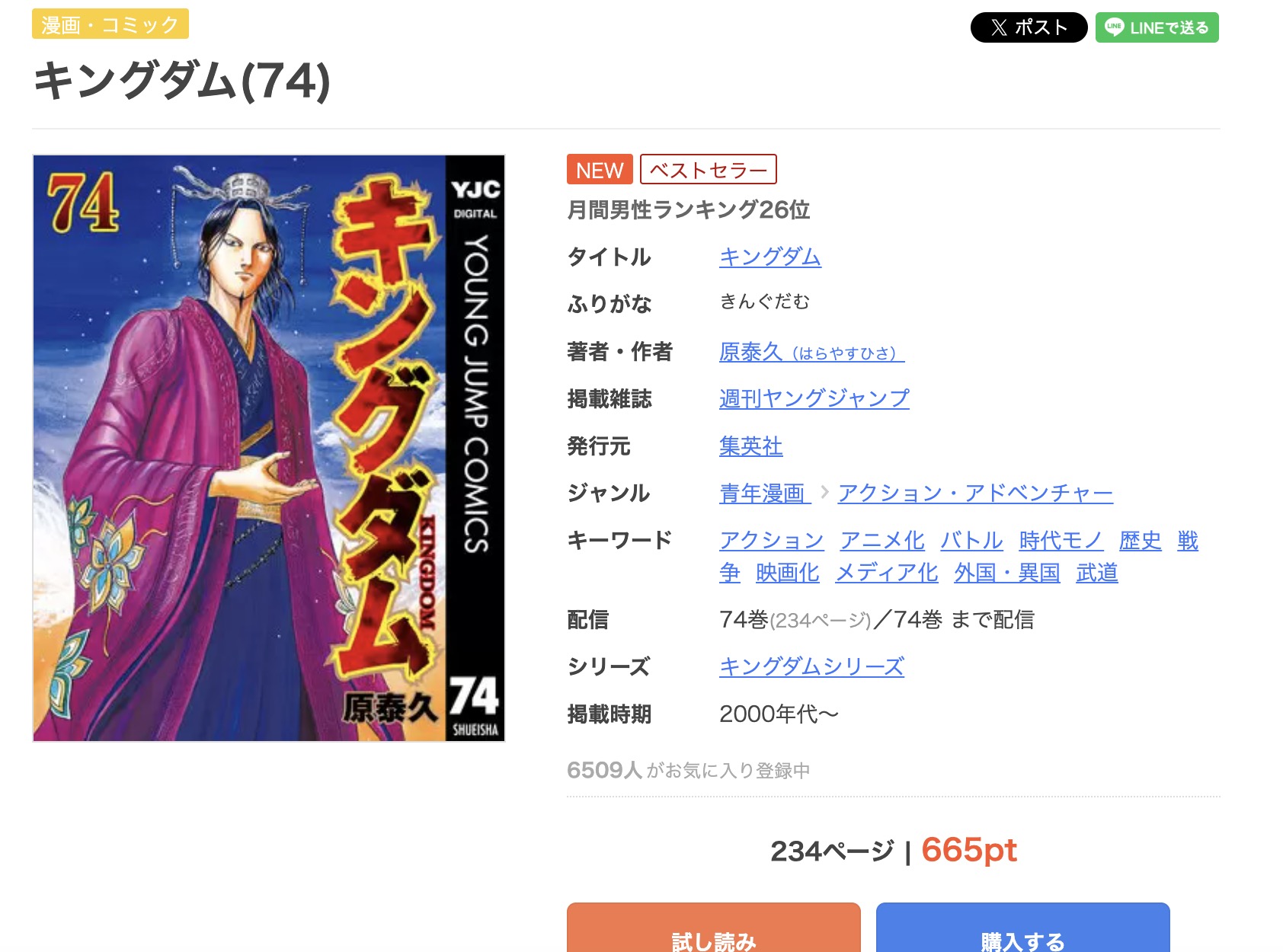Click the 外国・異国 keyword link
The image size is (1283, 952).
coord(1007,572)
